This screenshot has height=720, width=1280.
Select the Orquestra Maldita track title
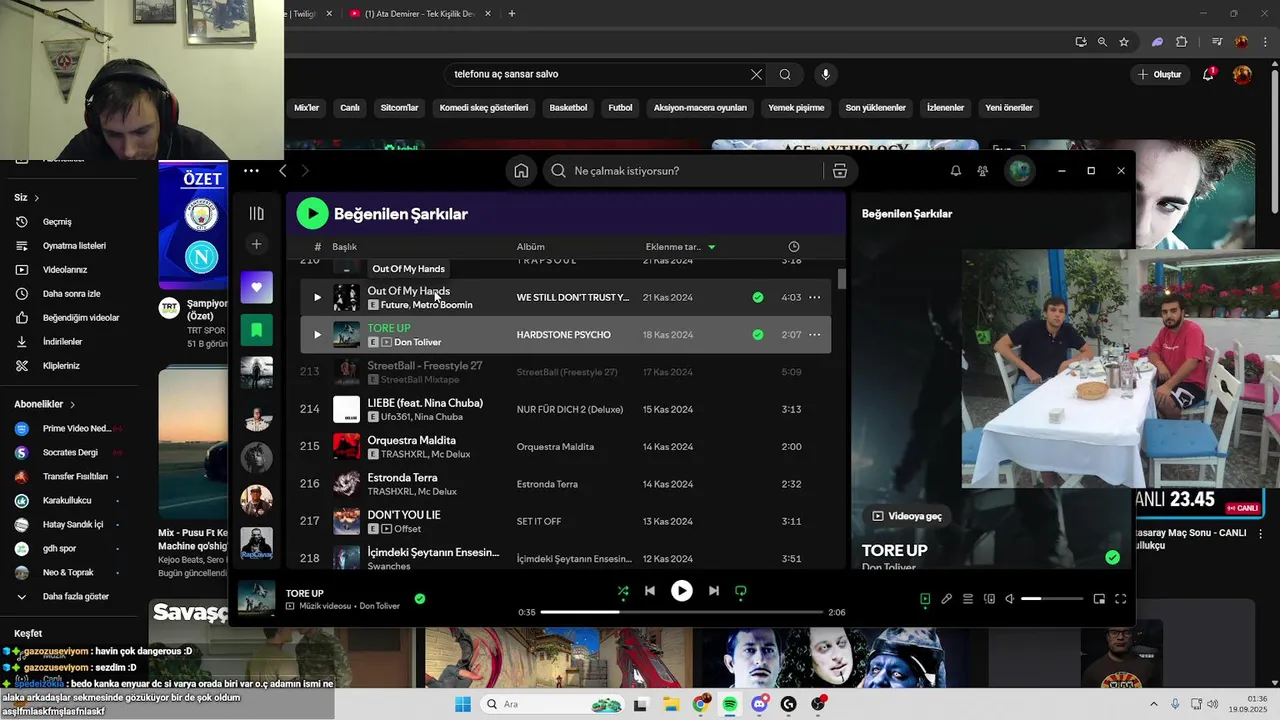point(412,440)
